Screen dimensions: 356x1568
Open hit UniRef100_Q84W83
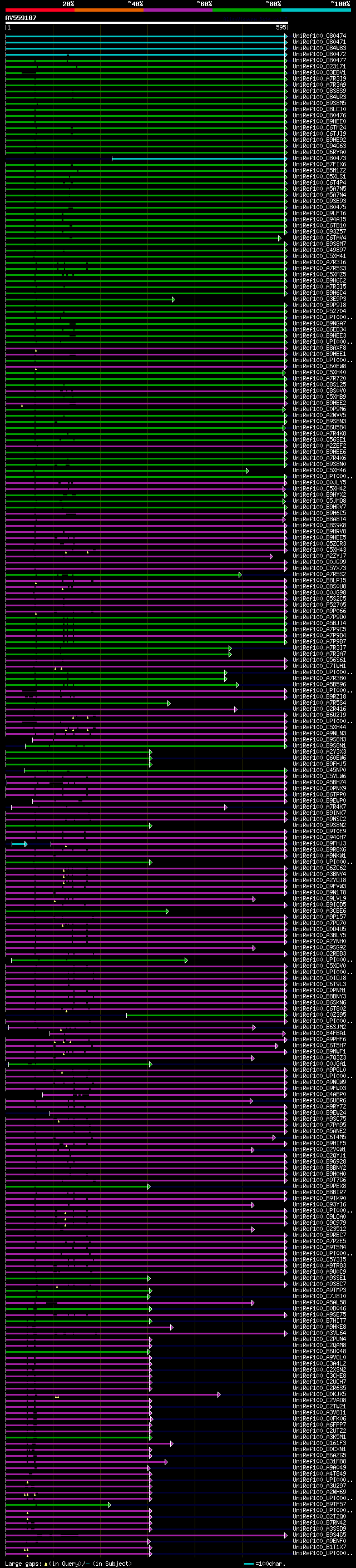(319, 48)
